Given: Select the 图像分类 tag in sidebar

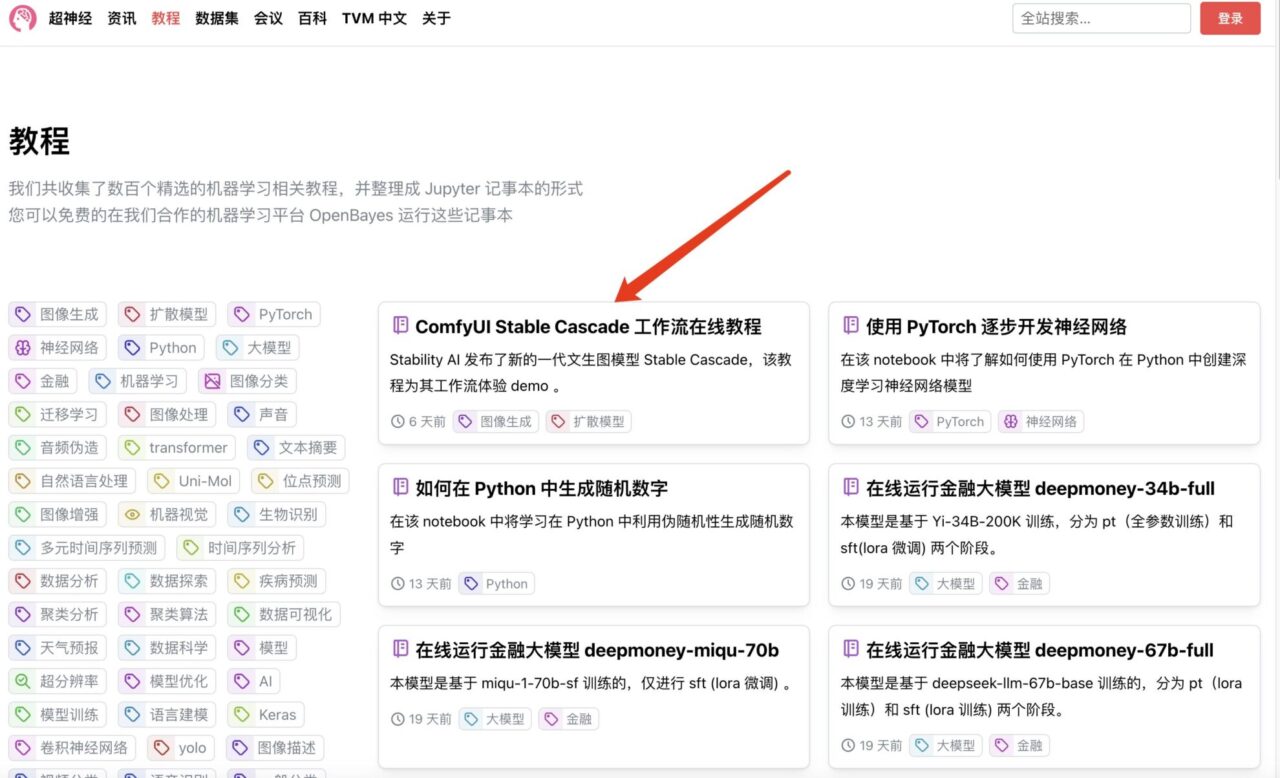Looking at the screenshot, I should tap(247, 381).
